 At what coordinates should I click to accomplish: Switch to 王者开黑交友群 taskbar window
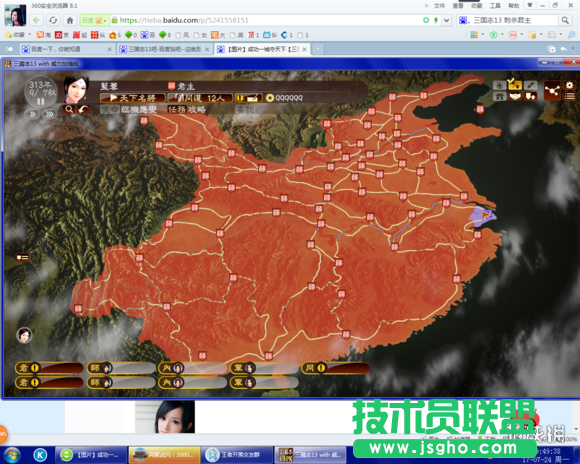236,455
